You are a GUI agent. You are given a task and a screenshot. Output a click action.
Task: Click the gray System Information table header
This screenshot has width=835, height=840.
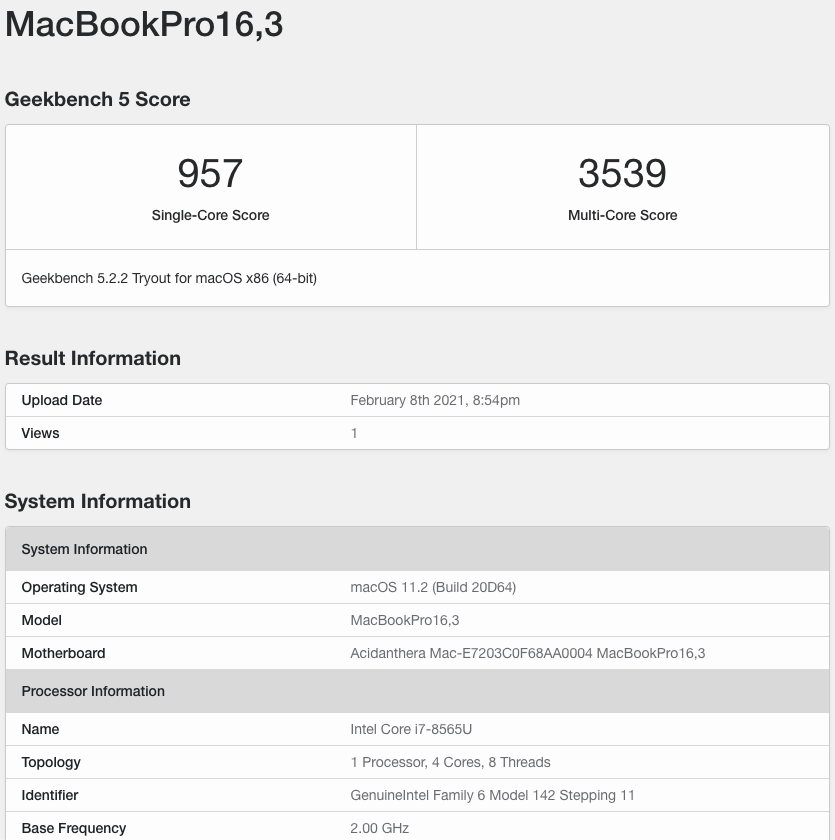click(417, 549)
